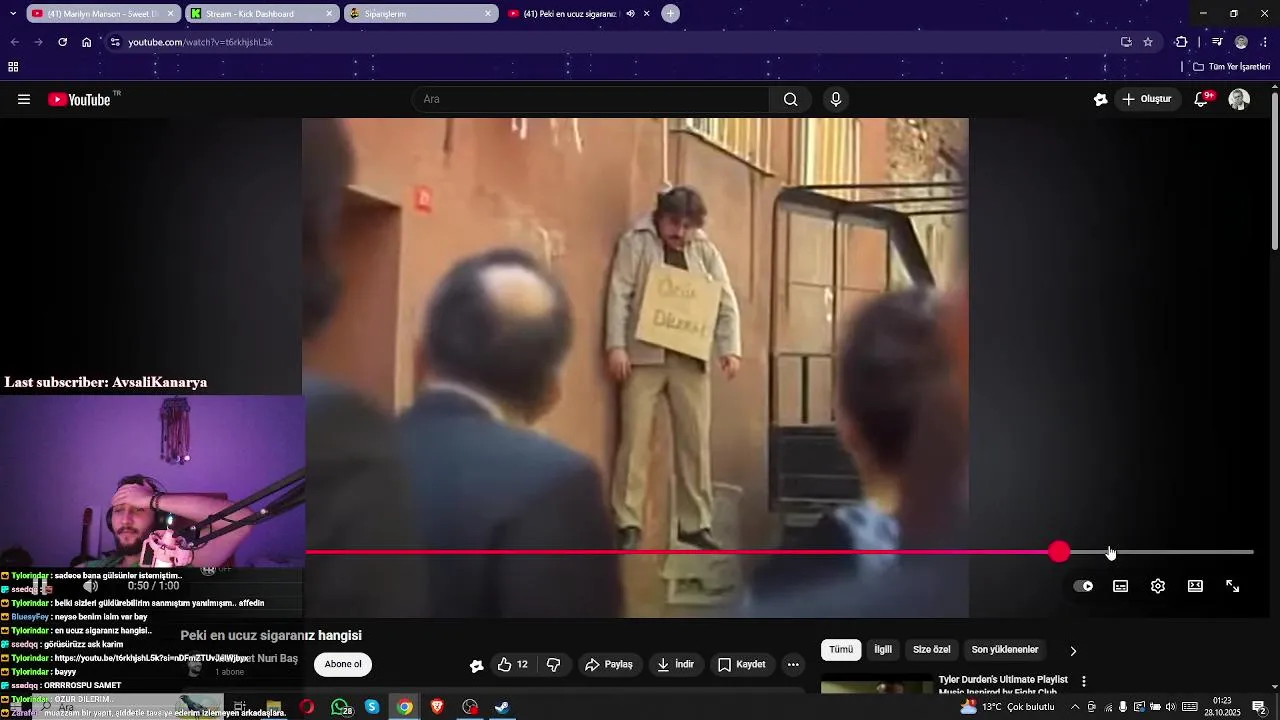Start voice search with the microphone icon
The width and height of the screenshot is (1280, 720).
point(836,99)
